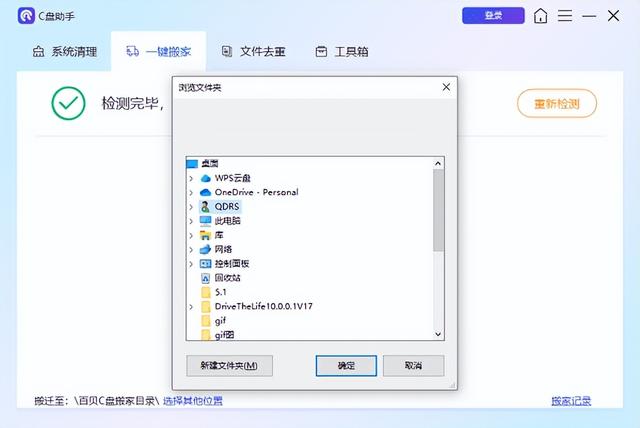Select the 库 entry text
Image resolution: width=640 pixels, height=428 pixels.
[219, 235]
